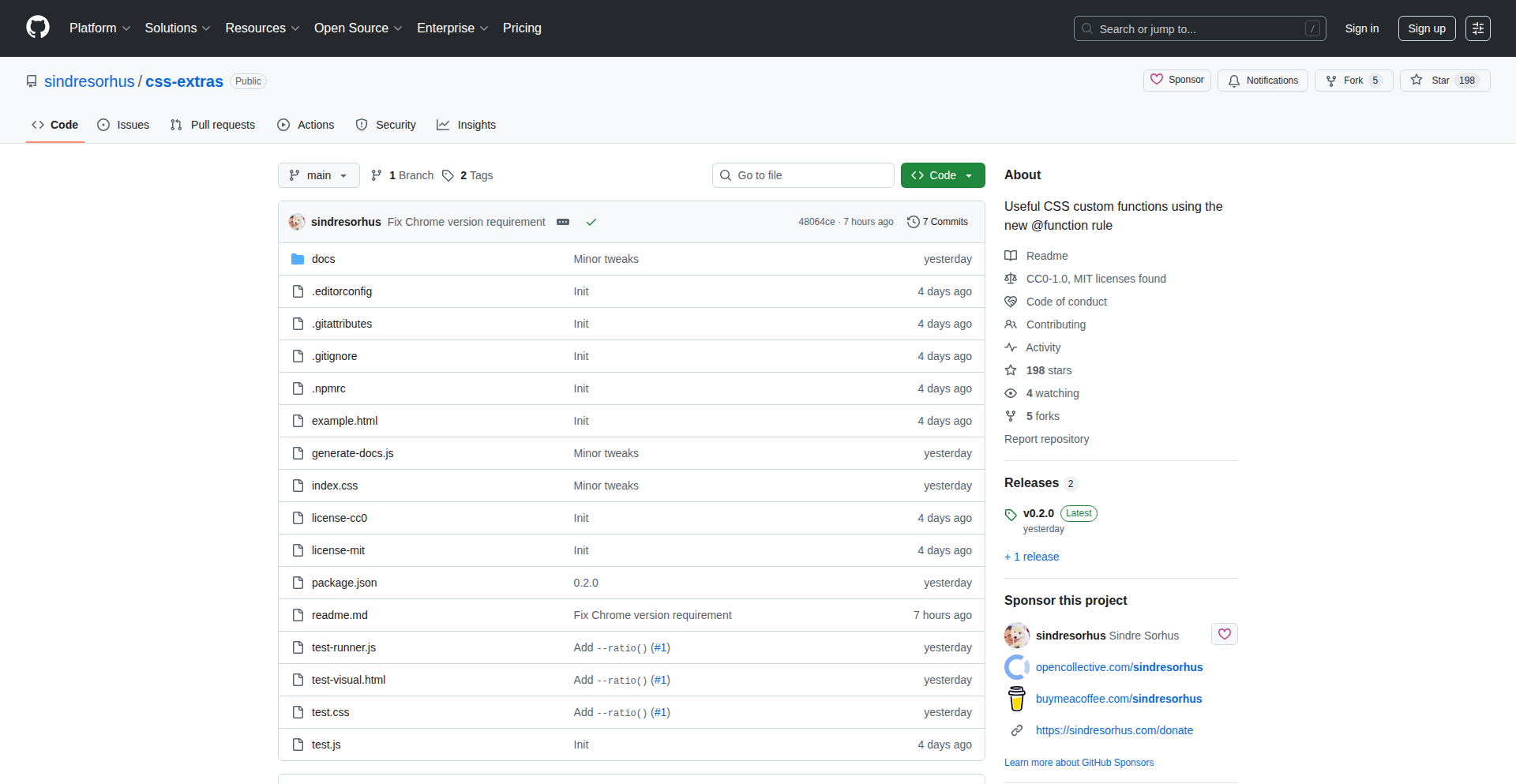Switch to the Issues tab
The height and width of the screenshot is (784, 1516).
[123, 125]
